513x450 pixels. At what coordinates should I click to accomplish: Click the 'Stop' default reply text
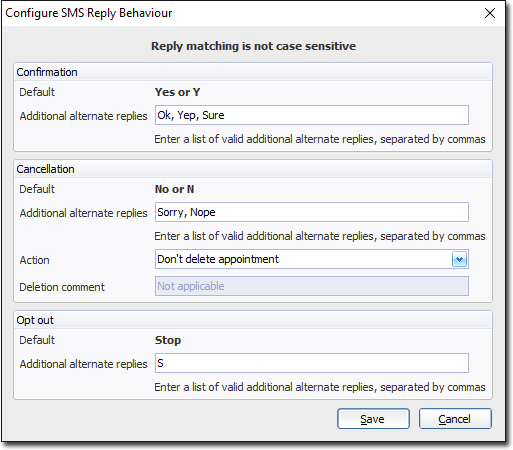[x=168, y=340]
